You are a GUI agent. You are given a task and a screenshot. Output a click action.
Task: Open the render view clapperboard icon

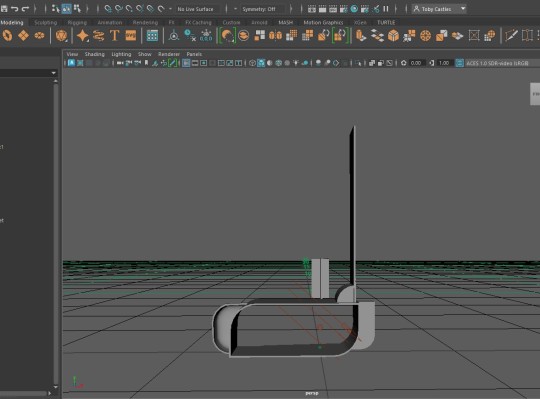click(312, 9)
